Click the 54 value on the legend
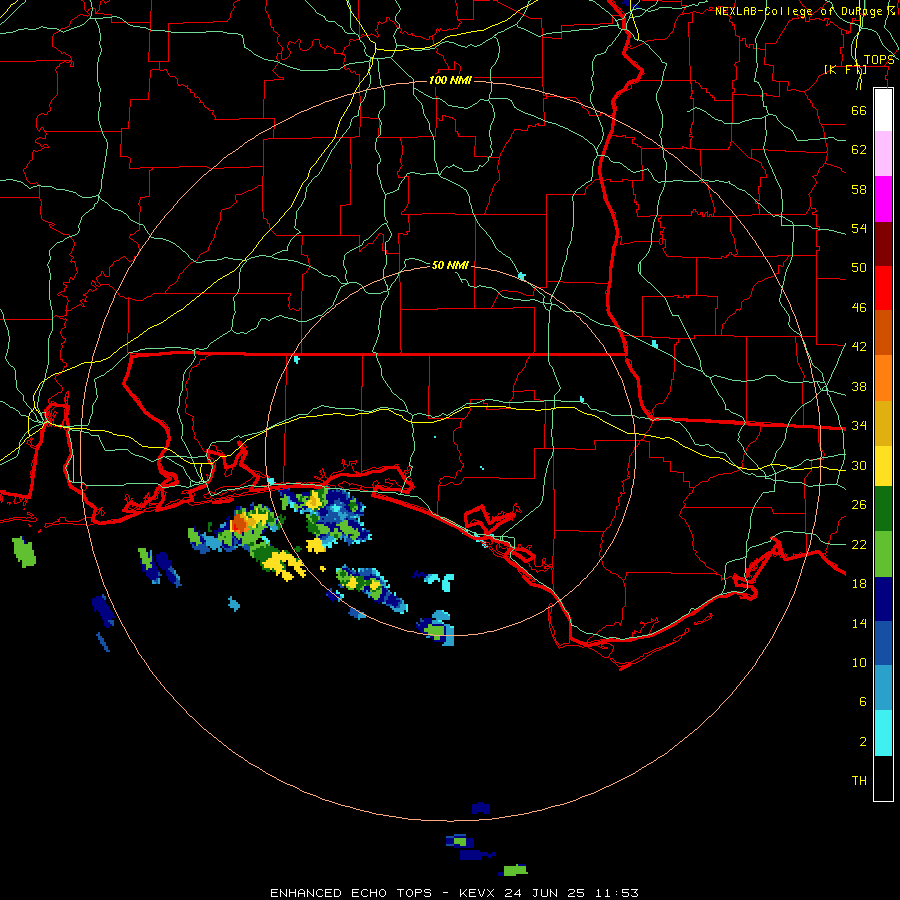This screenshot has width=900, height=900. (859, 228)
